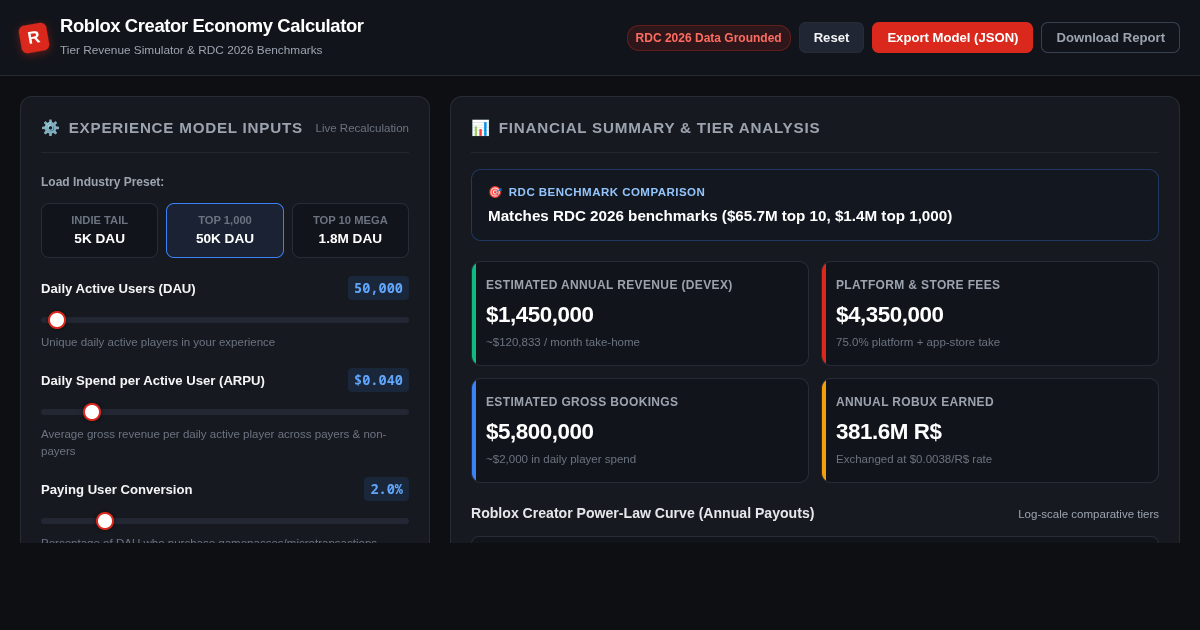Adjust the Daily Spend per Active User slider
Image resolution: width=1200 pixels, height=630 pixels.
(225, 412)
